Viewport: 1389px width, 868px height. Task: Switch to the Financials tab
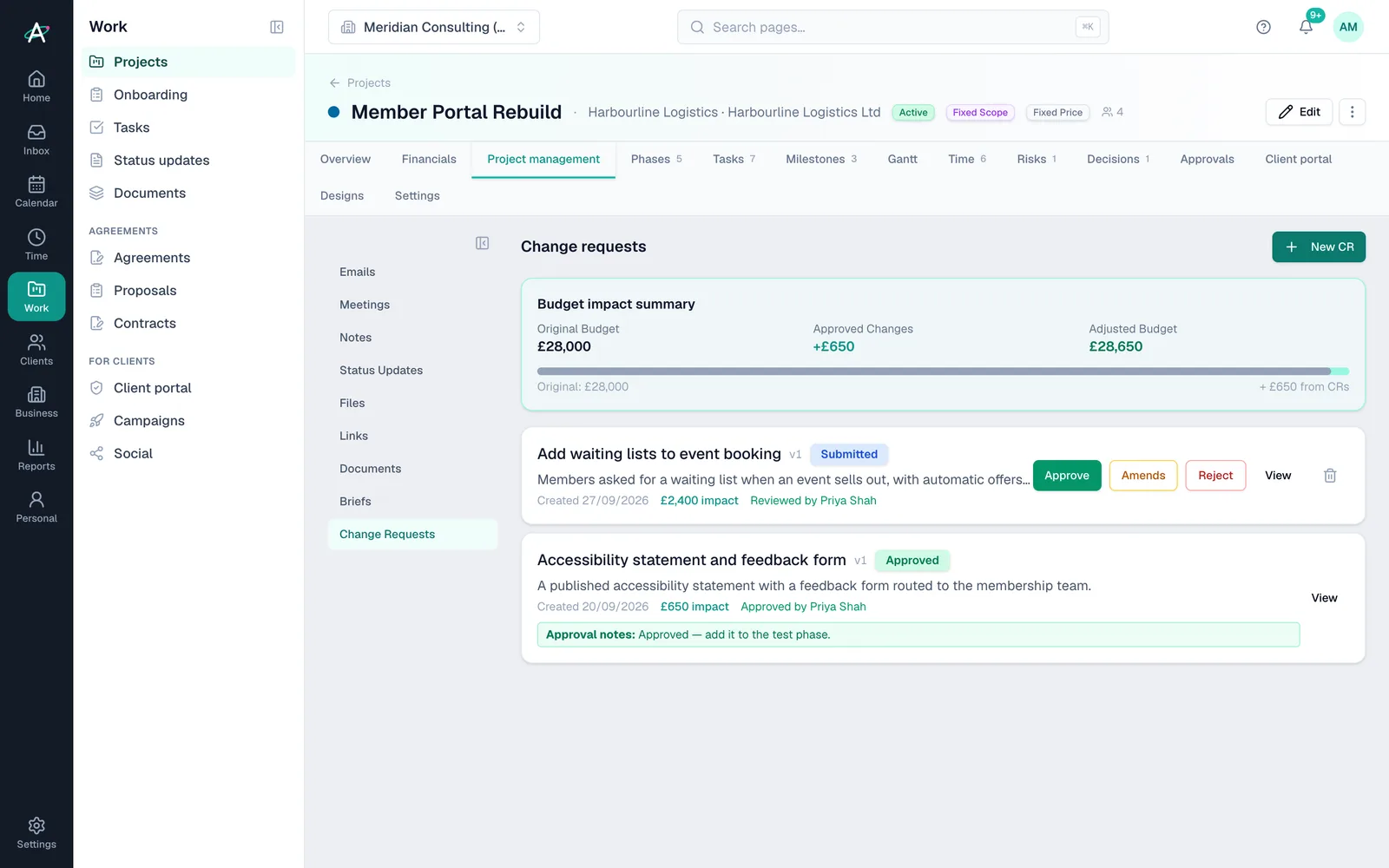pos(429,159)
